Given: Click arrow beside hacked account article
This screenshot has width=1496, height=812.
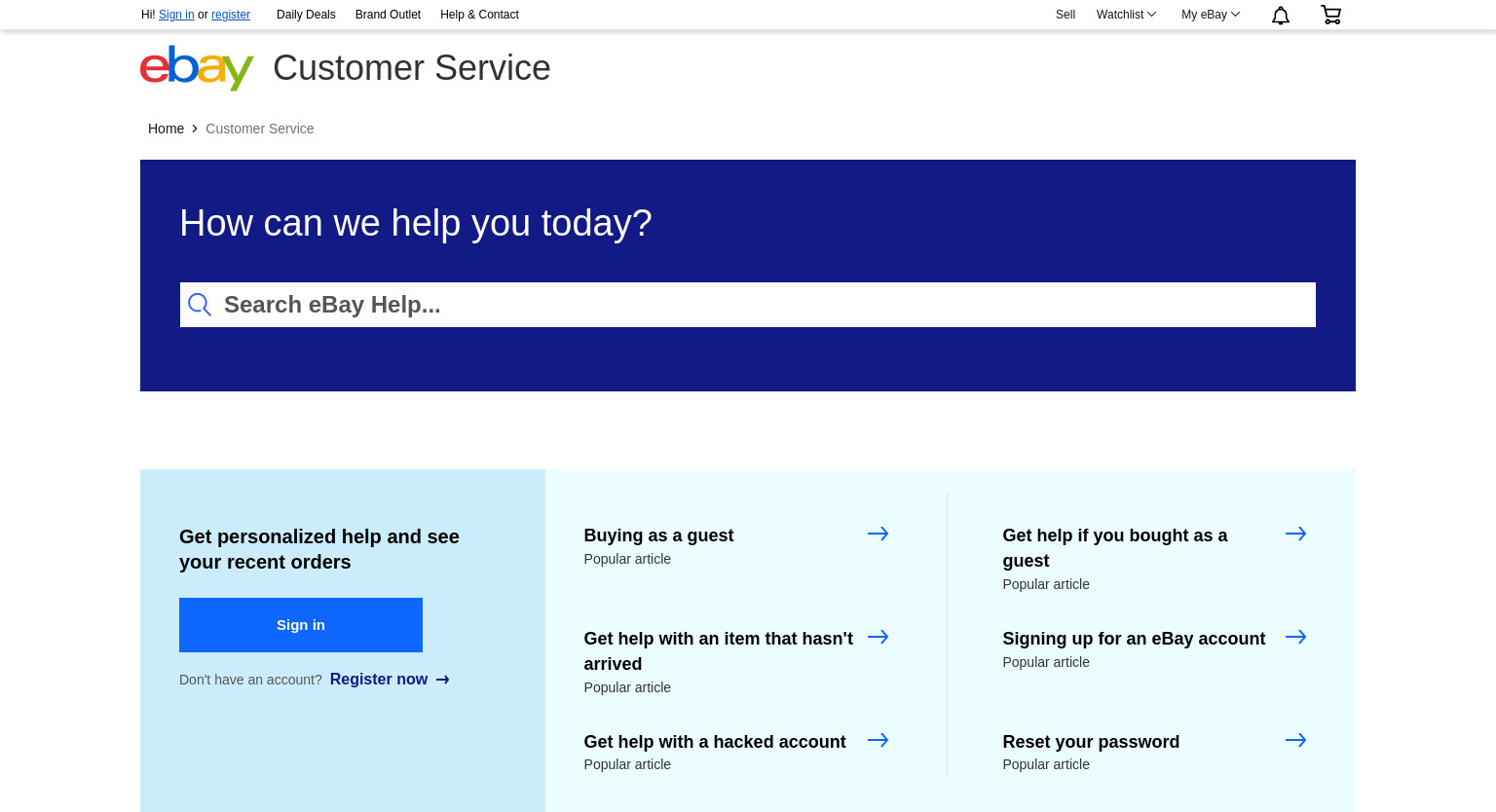Looking at the screenshot, I should coord(878,740).
